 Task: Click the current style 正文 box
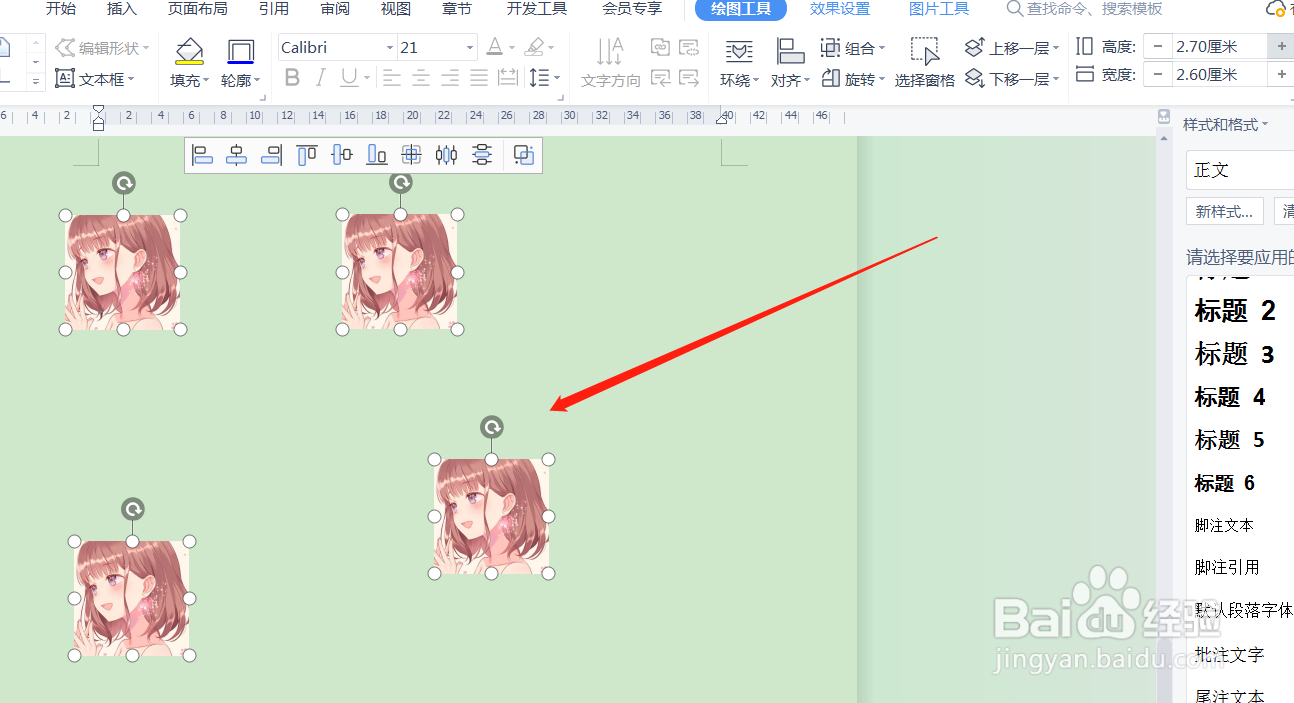pos(1240,170)
